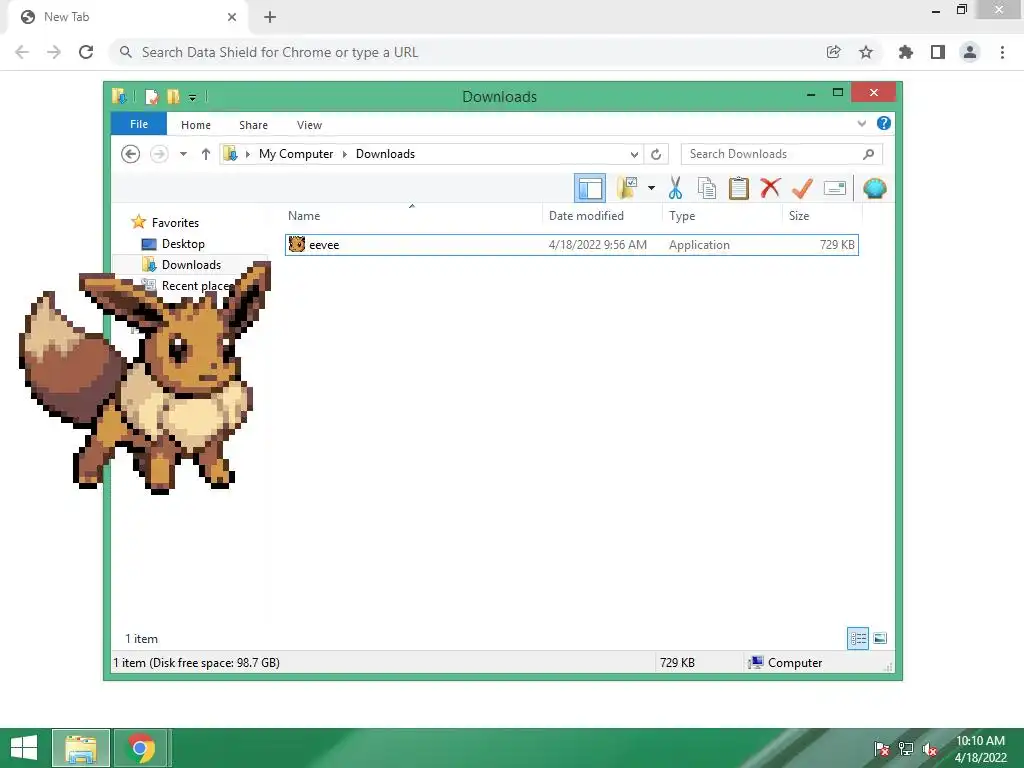The height and width of the screenshot is (768, 1024).
Task: Click the Eevee desktop pet sprite
Action: (145, 377)
